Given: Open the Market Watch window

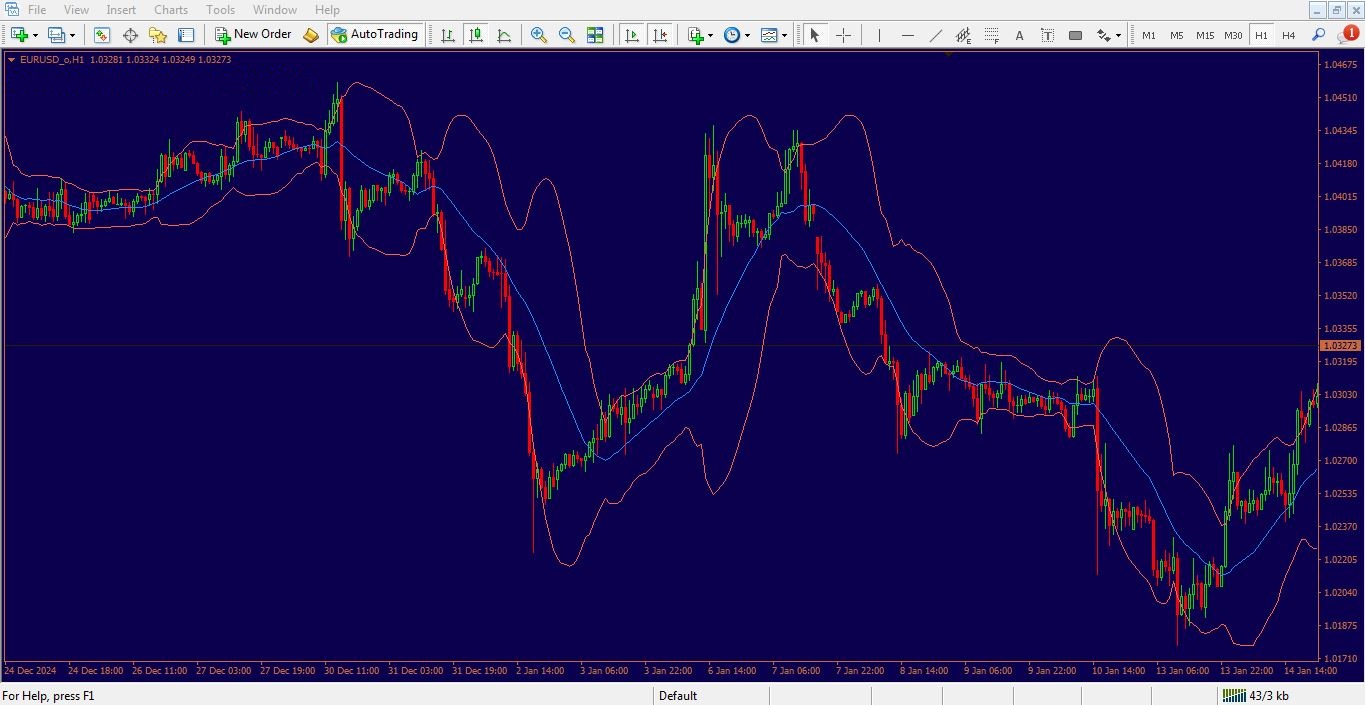Looking at the screenshot, I should point(102,35).
